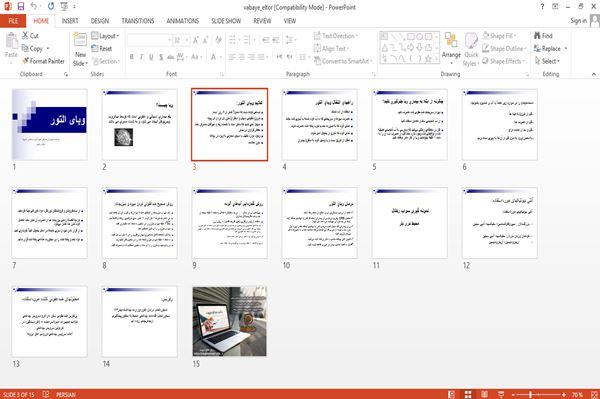Open the Shape Effects menu
The width and height of the screenshot is (600, 399).
click(503, 61)
